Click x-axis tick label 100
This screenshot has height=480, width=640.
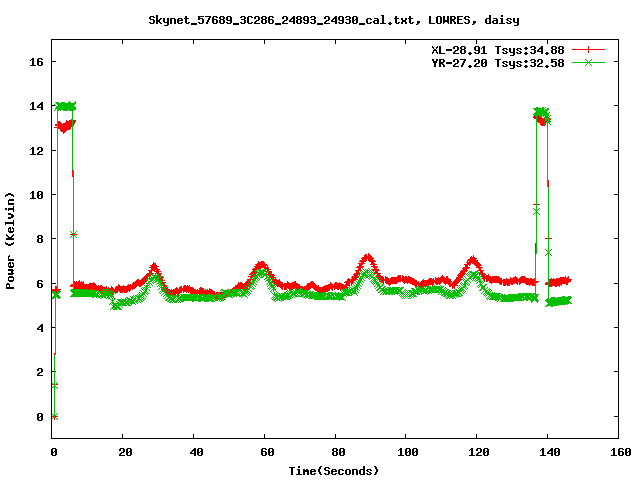[408, 452]
